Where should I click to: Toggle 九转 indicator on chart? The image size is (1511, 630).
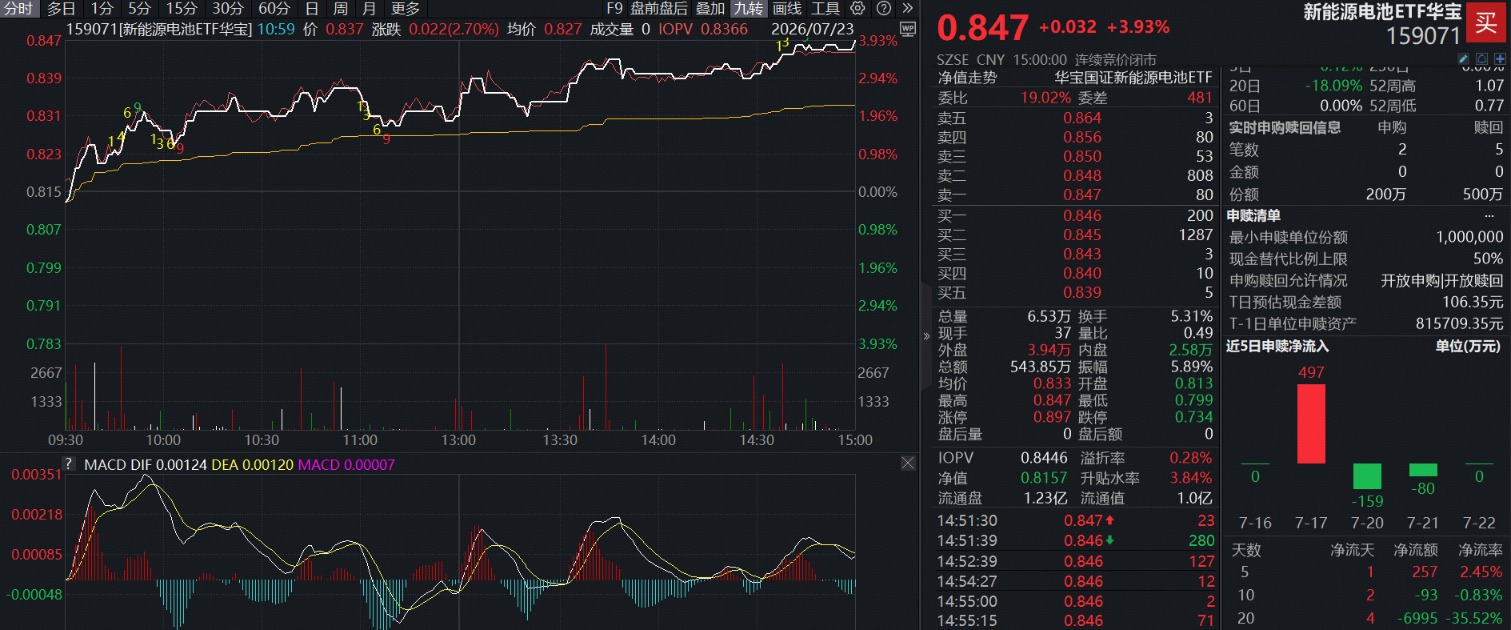point(748,8)
